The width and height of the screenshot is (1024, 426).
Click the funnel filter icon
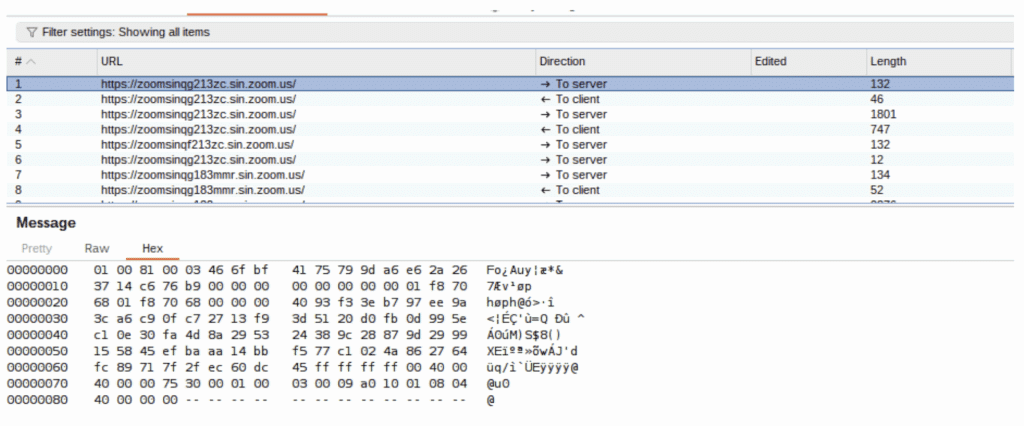(x=31, y=32)
